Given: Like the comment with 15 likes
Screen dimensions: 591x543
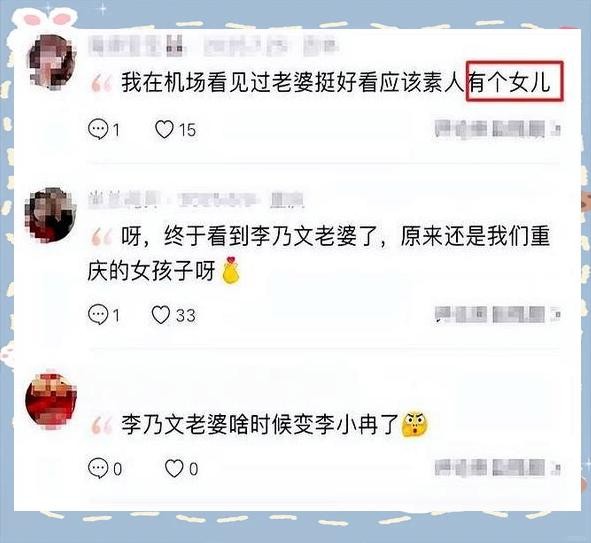Looking at the screenshot, I should [x=175, y=129].
